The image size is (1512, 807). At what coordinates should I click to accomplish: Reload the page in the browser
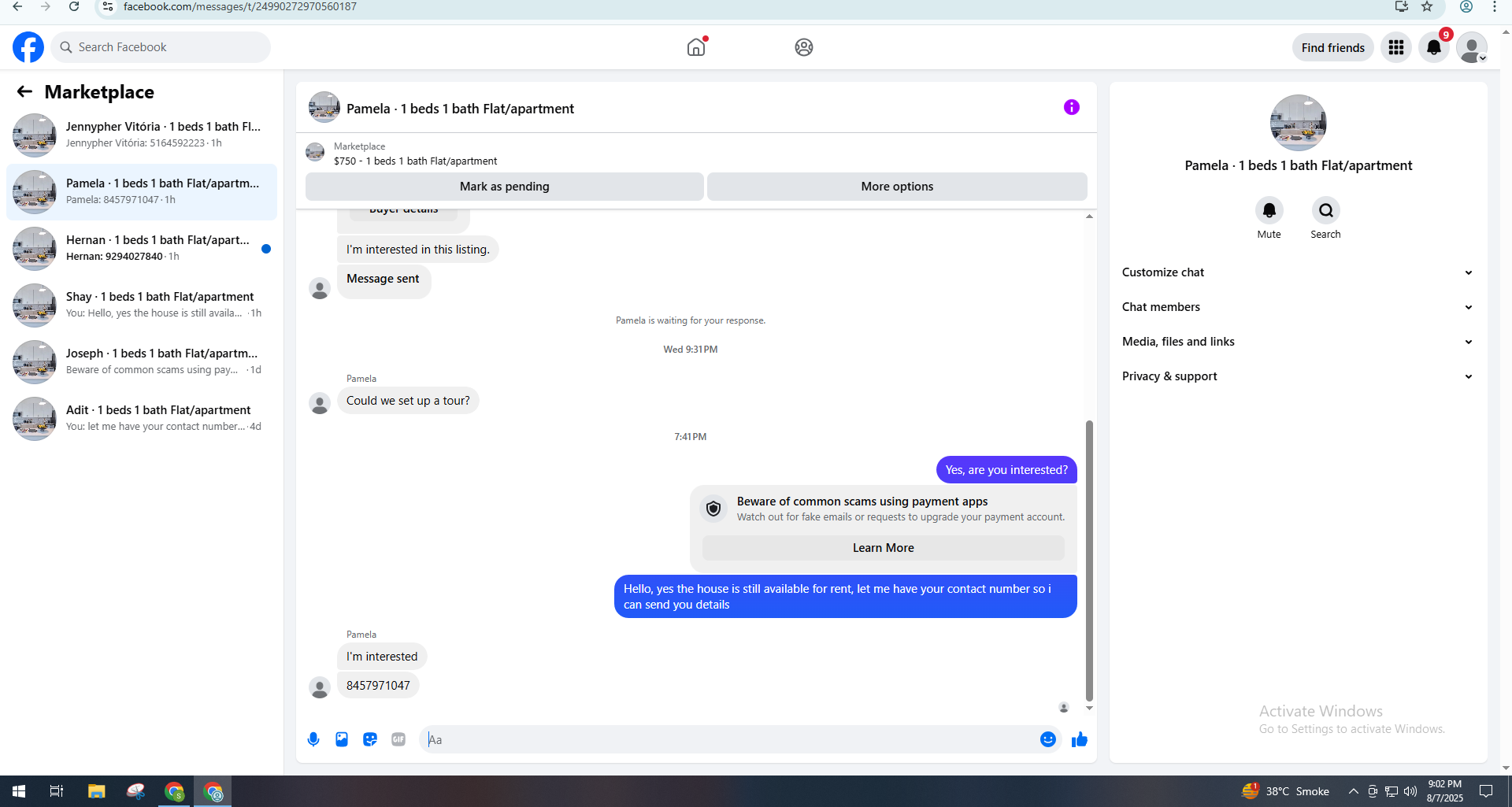click(x=74, y=6)
